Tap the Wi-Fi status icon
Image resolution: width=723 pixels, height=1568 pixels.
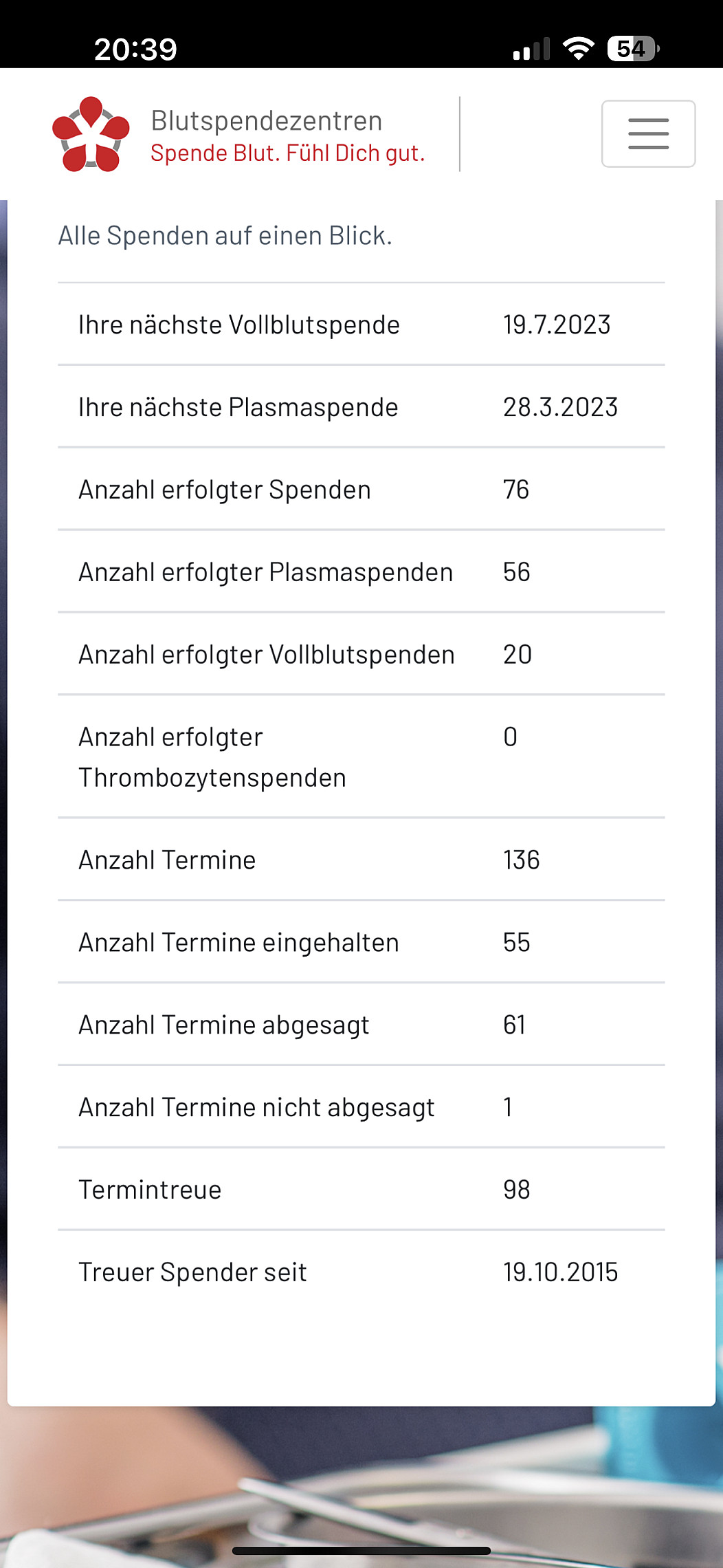click(578, 49)
